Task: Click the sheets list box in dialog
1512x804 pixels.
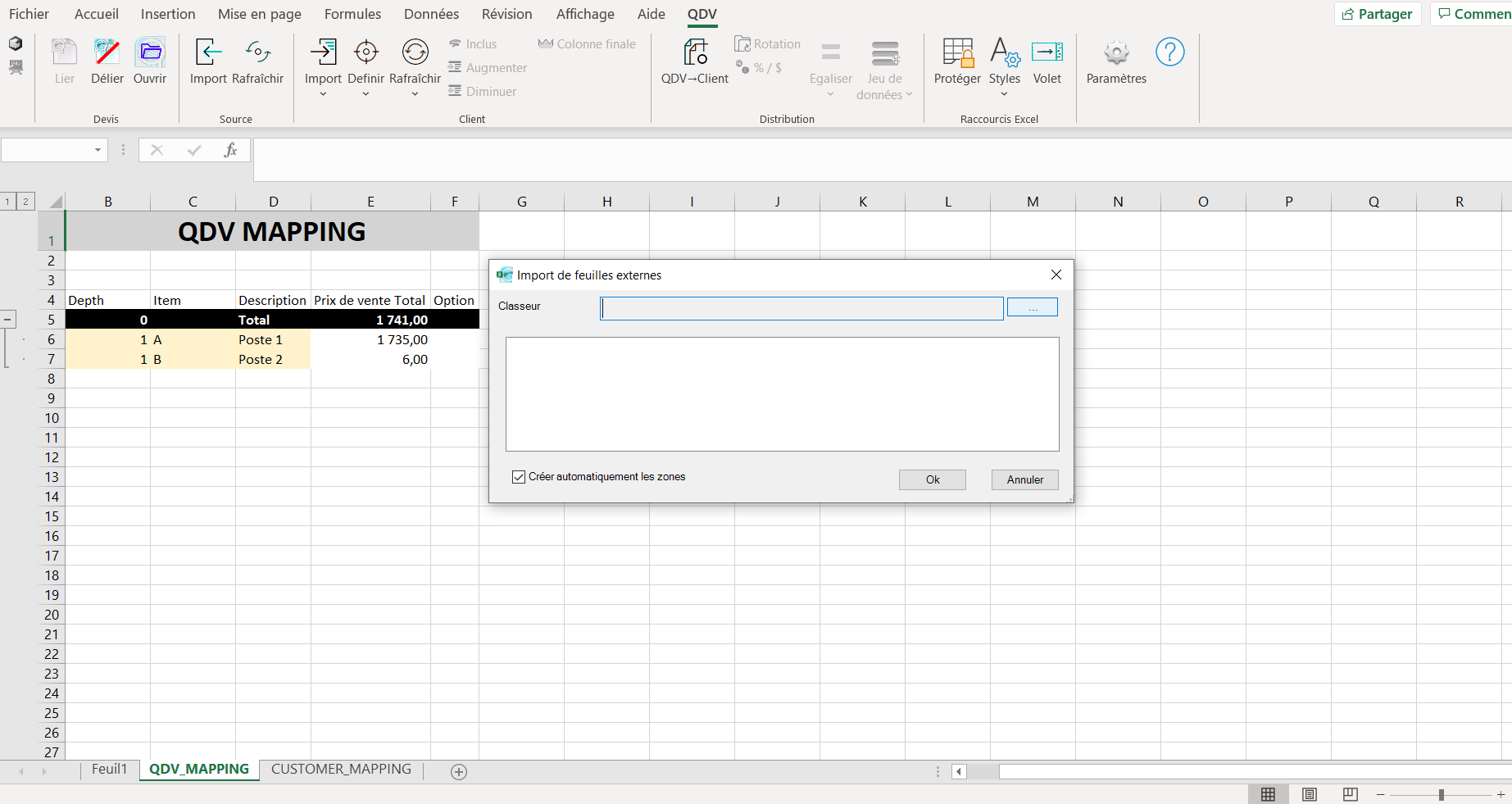Action: click(782, 394)
